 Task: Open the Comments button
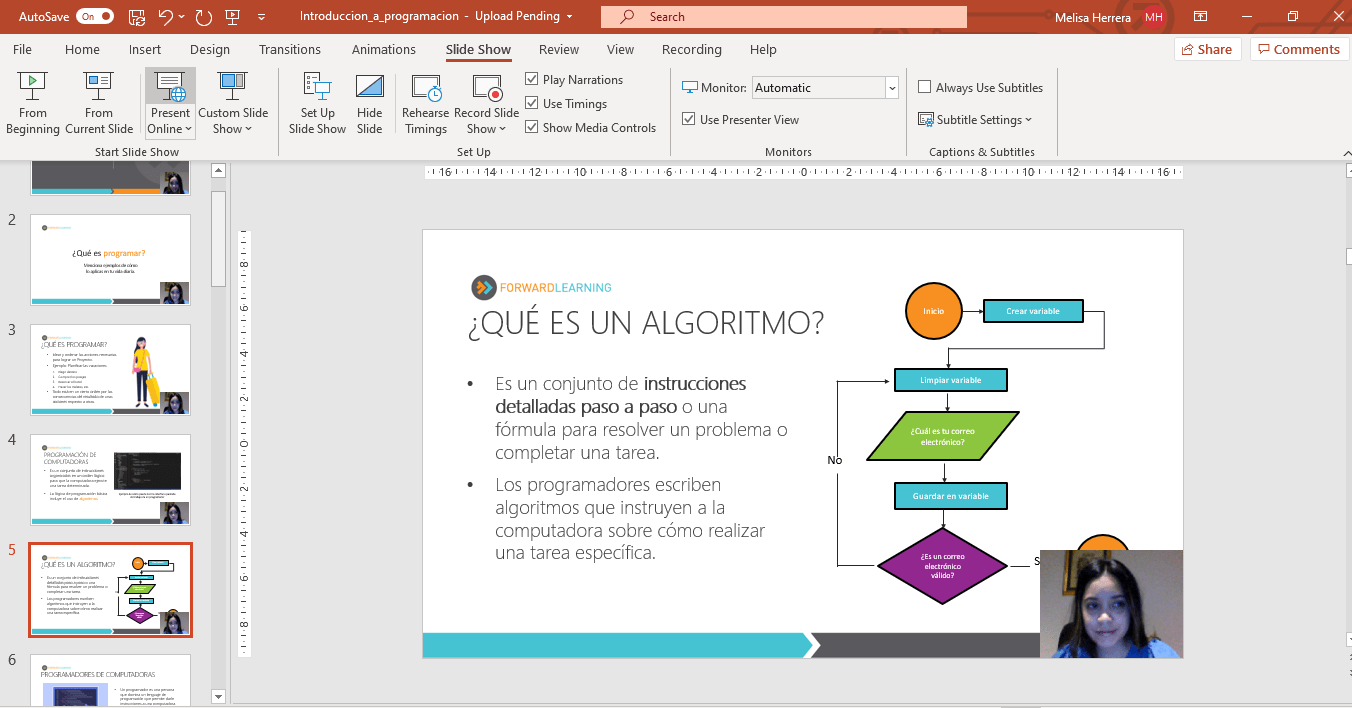(x=1299, y=49)
